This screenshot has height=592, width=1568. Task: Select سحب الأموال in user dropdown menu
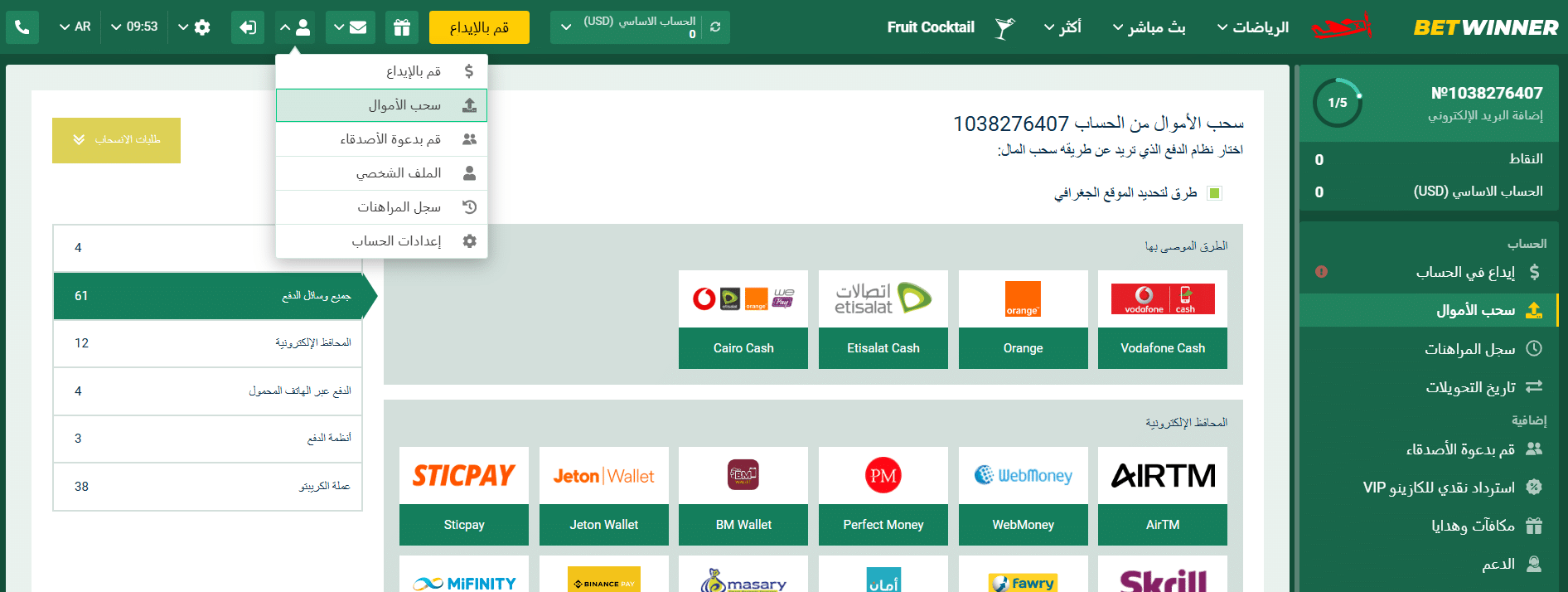point(381,105)
